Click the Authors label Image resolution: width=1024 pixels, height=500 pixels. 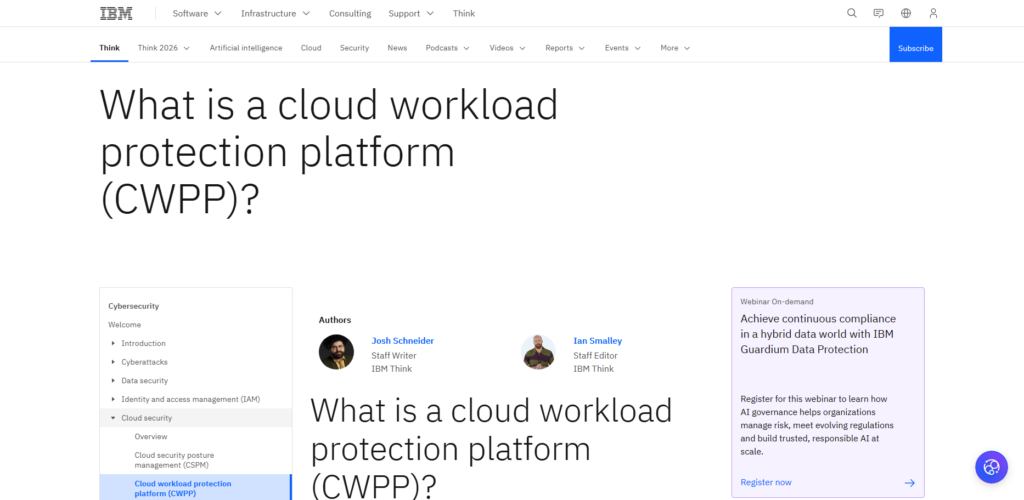click(335, 320)
